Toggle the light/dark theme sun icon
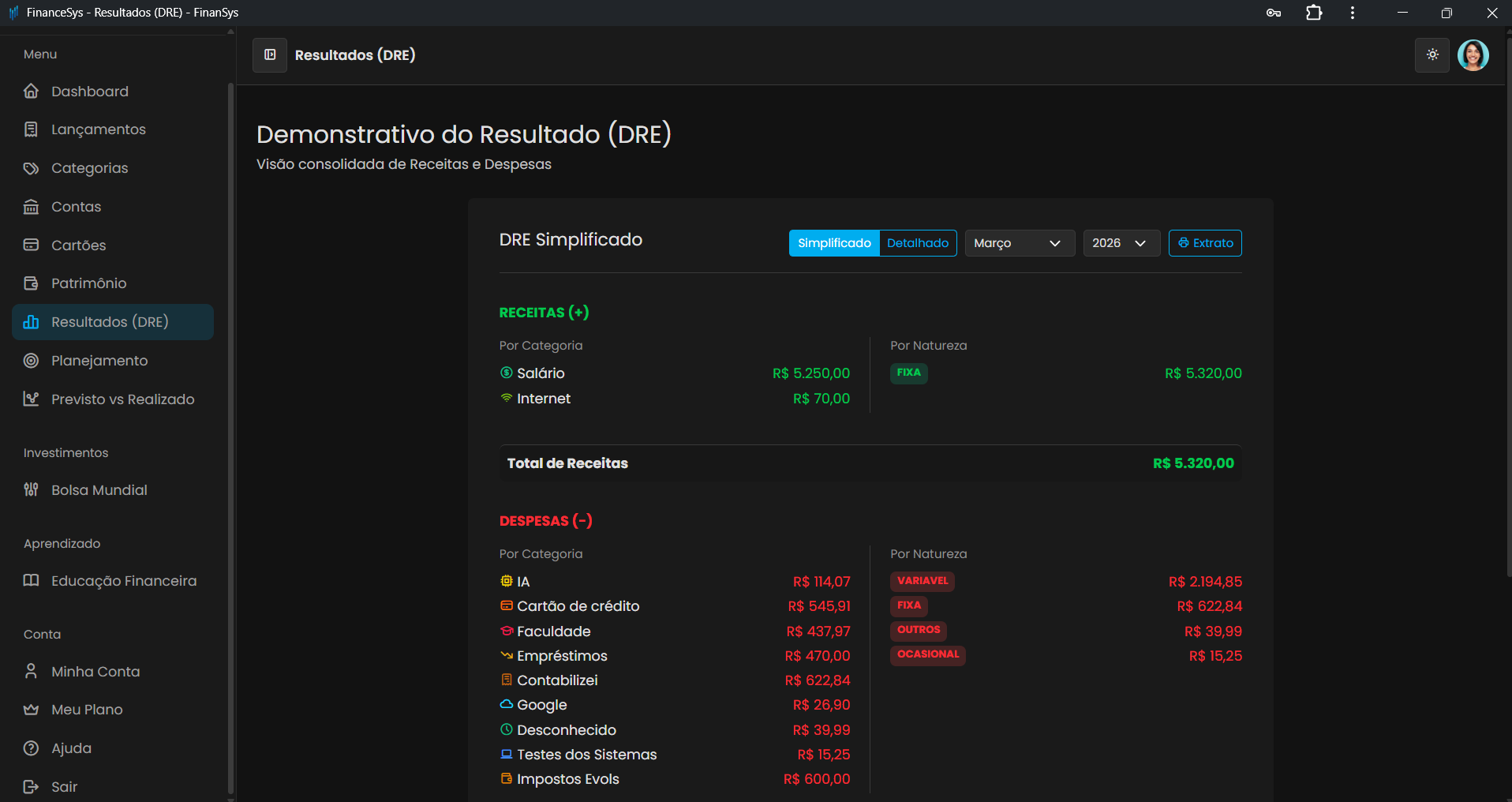1512x802 pixels. (x=1432, y=55)
